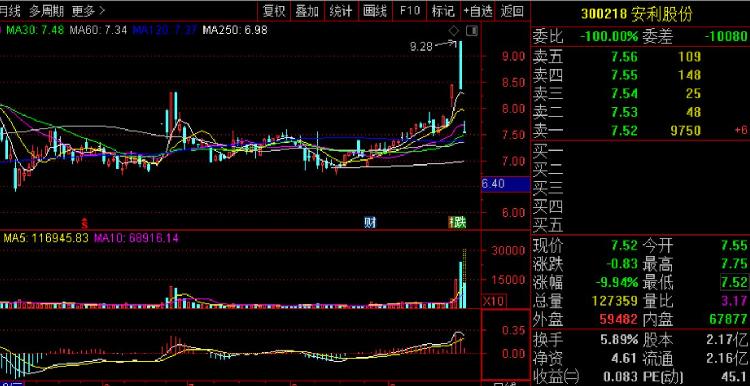The image size is (750, 386).
Task: Click the 涨幅 -9.94% change percent
Action: click(617, 283)
